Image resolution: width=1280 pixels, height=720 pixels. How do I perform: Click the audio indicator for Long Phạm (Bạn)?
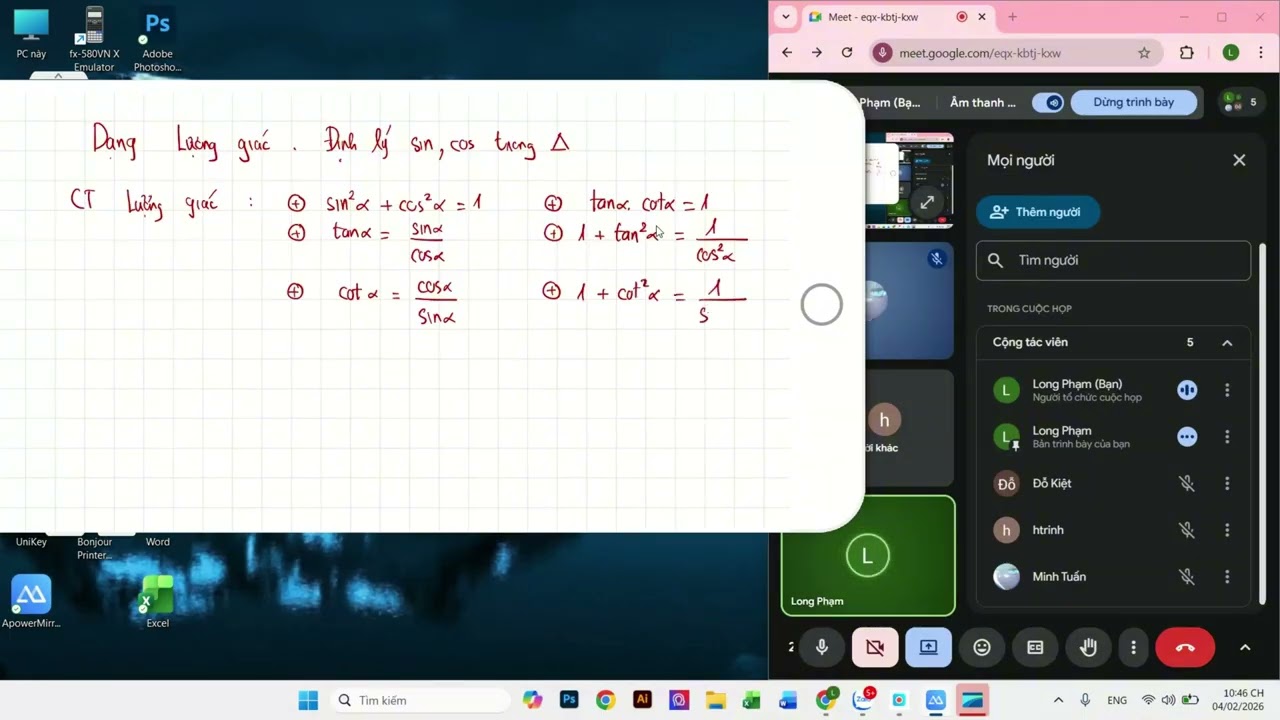tap(1187, 390)
